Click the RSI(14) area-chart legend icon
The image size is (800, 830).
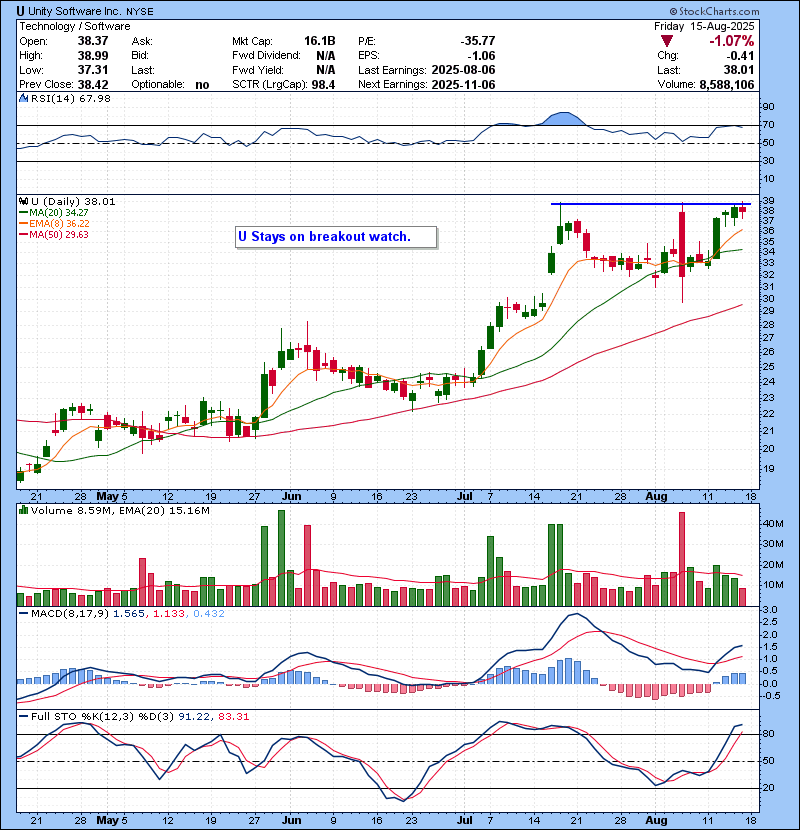[23, 98]
